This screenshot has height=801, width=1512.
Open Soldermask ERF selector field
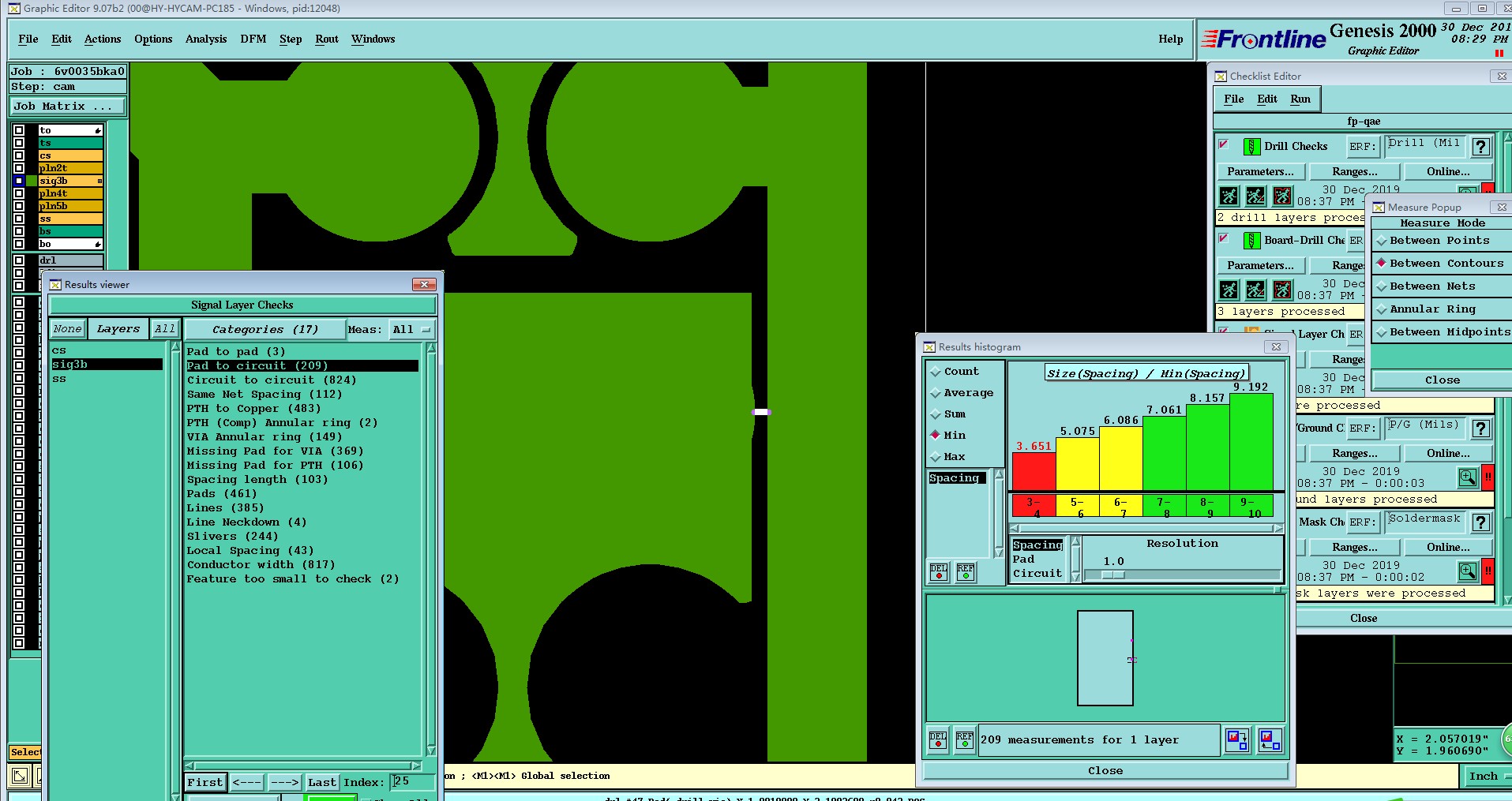coord(1425,521)
